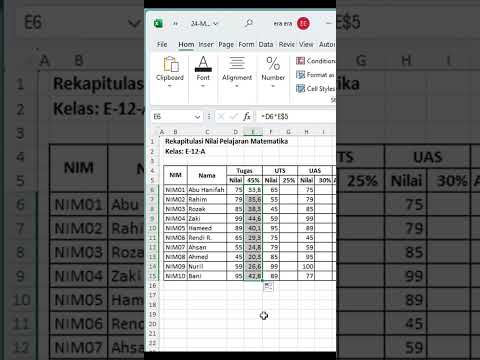
Task: Switch to the Insert tab
Action: (x=206, y=44)
